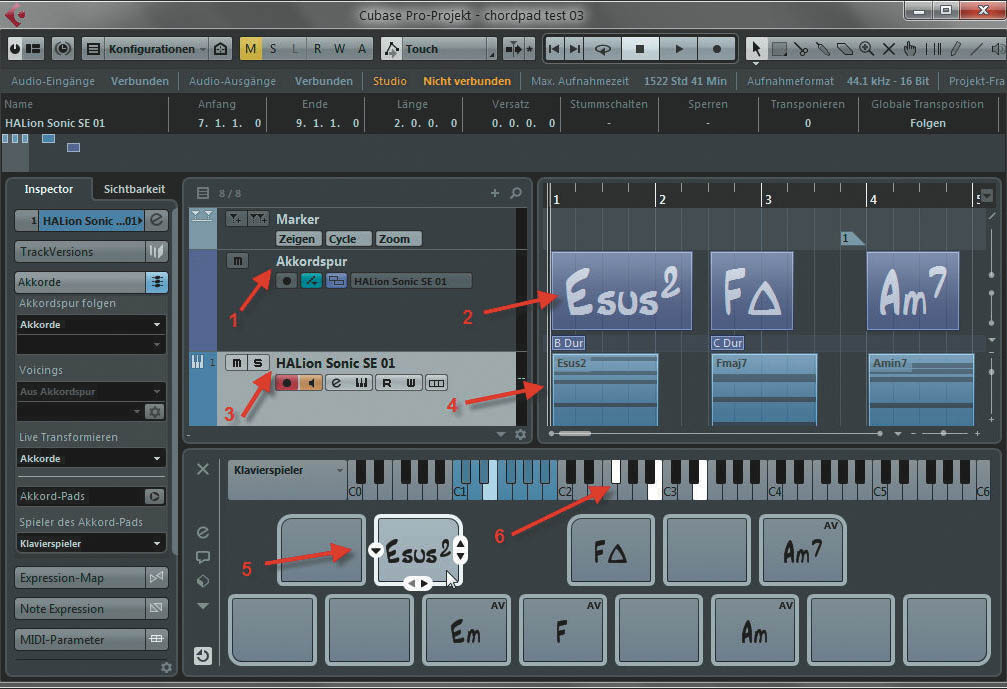The height and width of the screenshot is (689, 1007).
Task: Click the chord pads tag icon
Action: (x=202, y=581)
